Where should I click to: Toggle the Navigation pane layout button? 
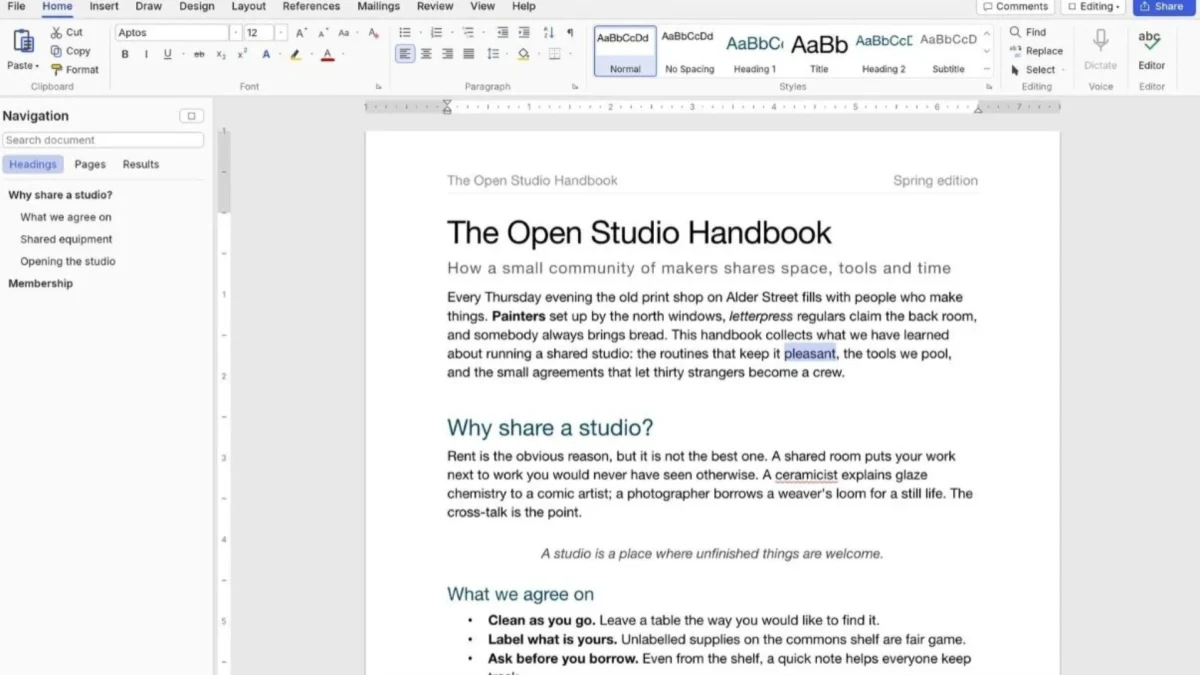[x=191, y=116]
